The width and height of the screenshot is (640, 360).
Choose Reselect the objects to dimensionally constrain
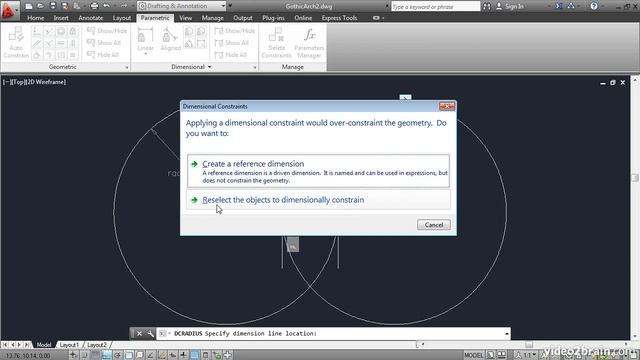(x=318, y=200)
